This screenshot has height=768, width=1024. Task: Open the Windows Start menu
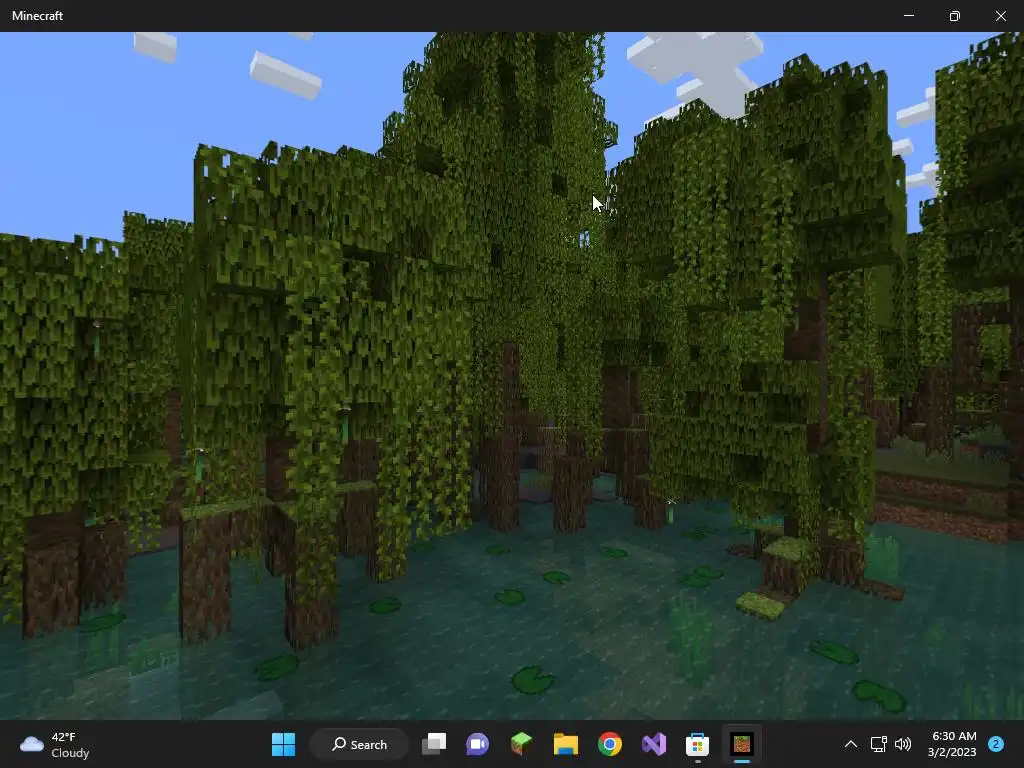coord(283,744)
